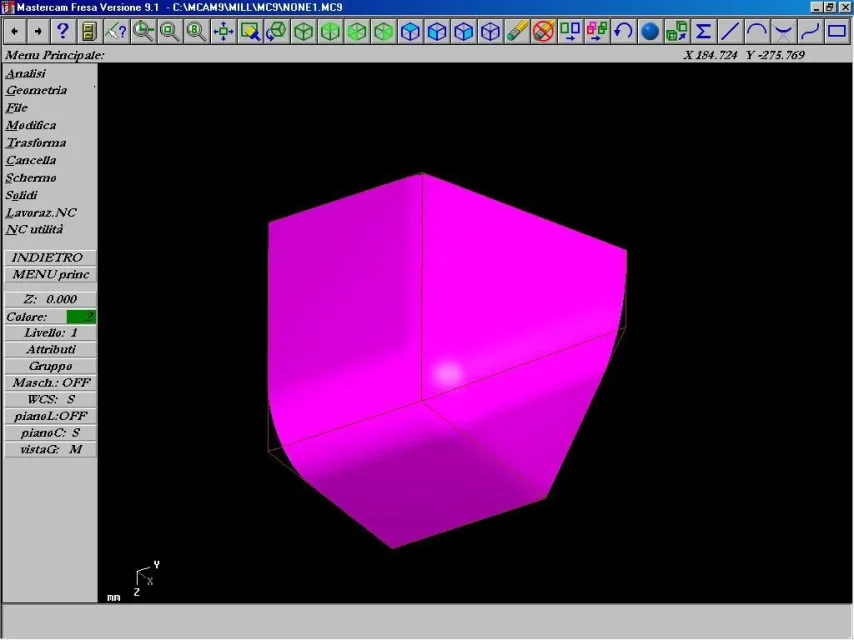This screenshot has height=640, width=854.
Task: Click the vistaG: M button
Action: [50, 449]
